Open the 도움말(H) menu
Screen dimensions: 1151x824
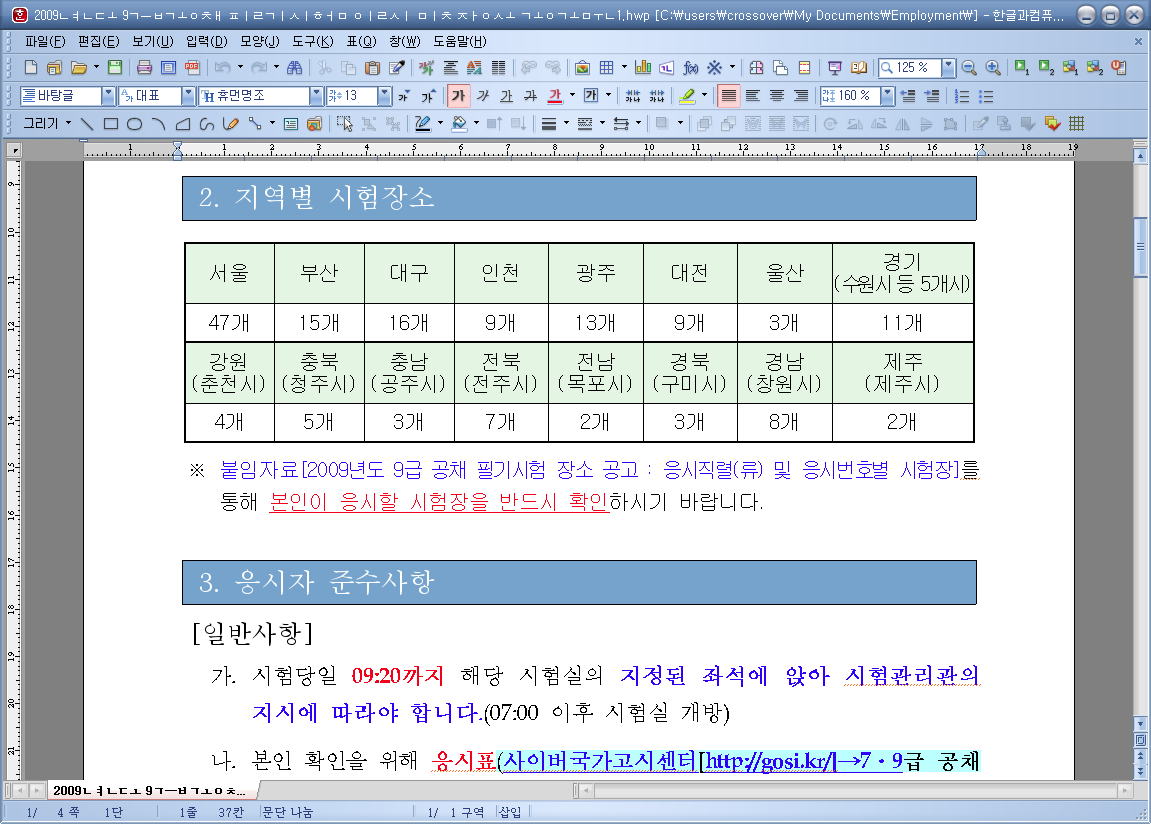point(460,41)
